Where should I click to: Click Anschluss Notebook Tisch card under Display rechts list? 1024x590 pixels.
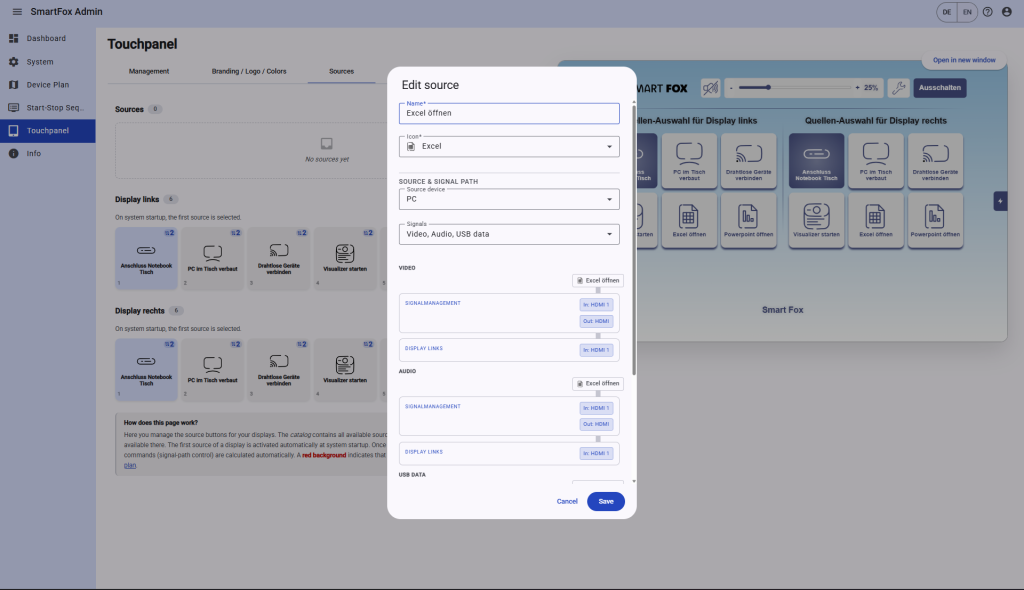pyautogui.click(x=146, y=370)
